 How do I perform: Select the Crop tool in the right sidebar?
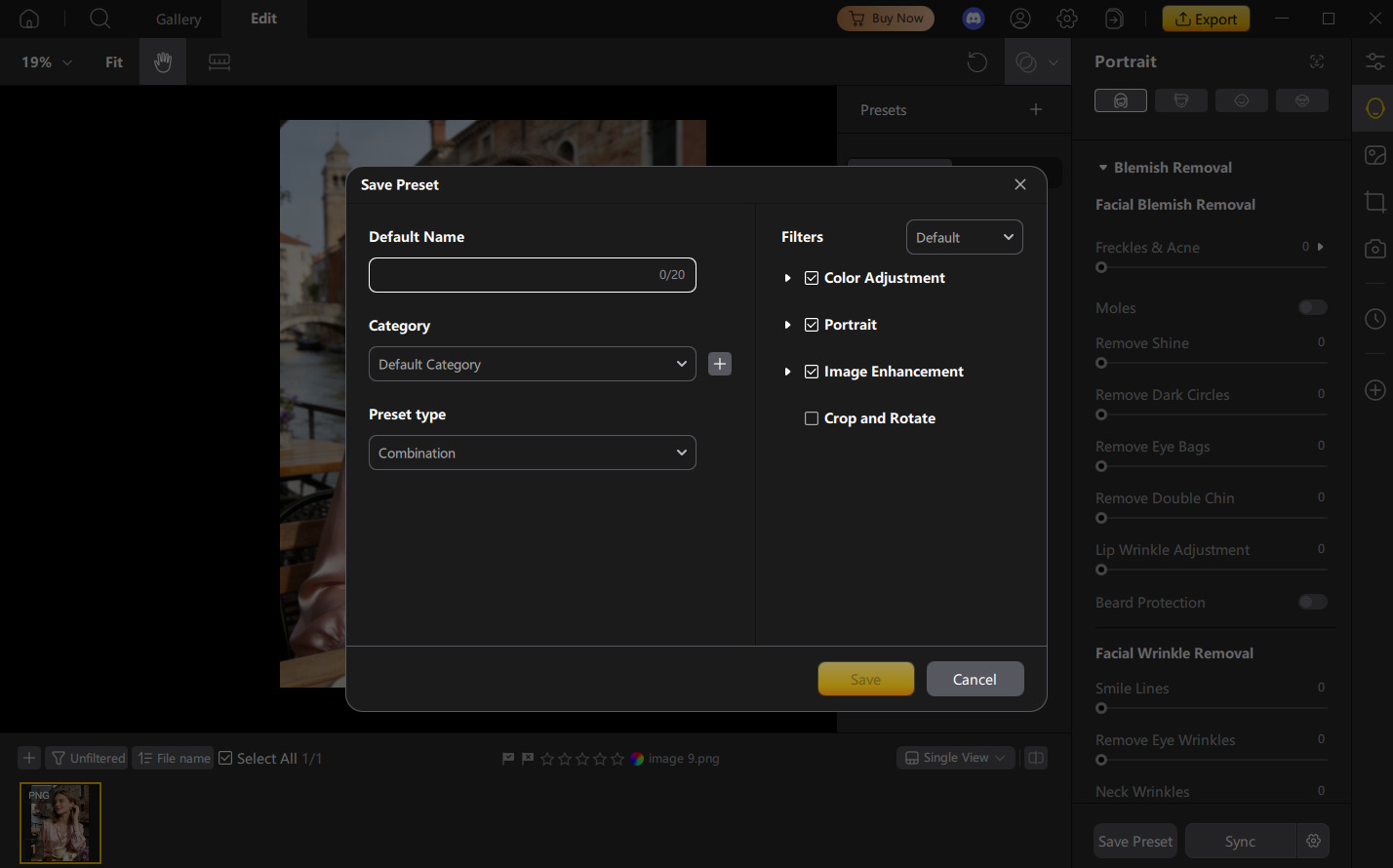1374,202
